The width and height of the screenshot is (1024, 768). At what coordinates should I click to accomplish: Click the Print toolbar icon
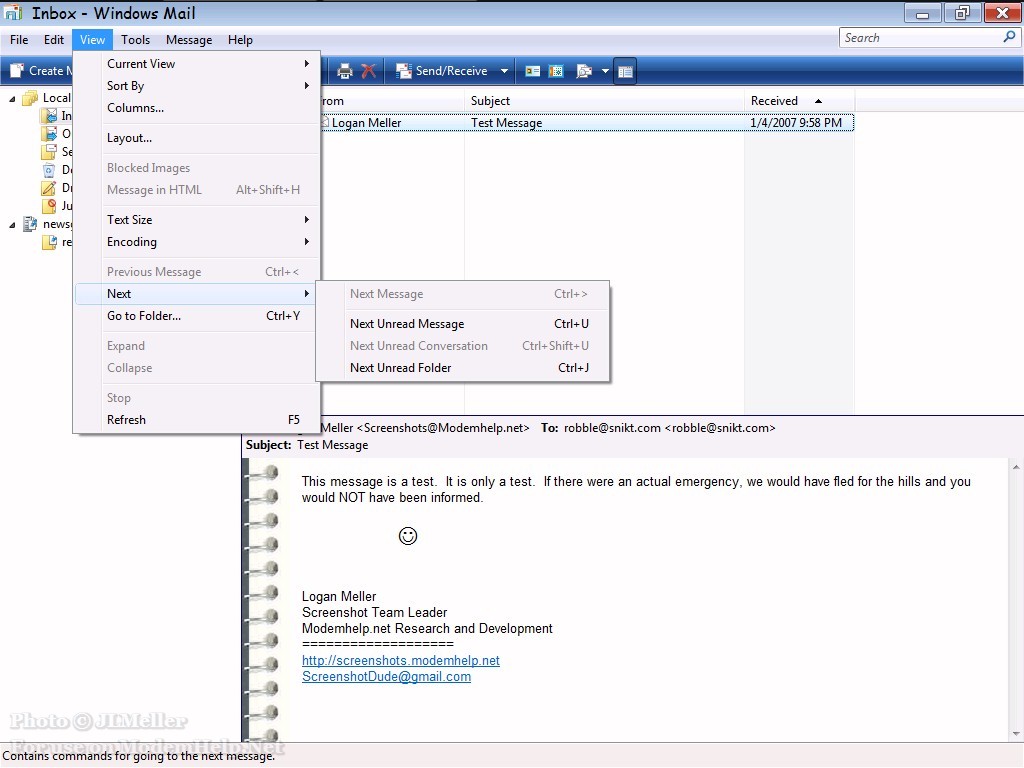344,71
